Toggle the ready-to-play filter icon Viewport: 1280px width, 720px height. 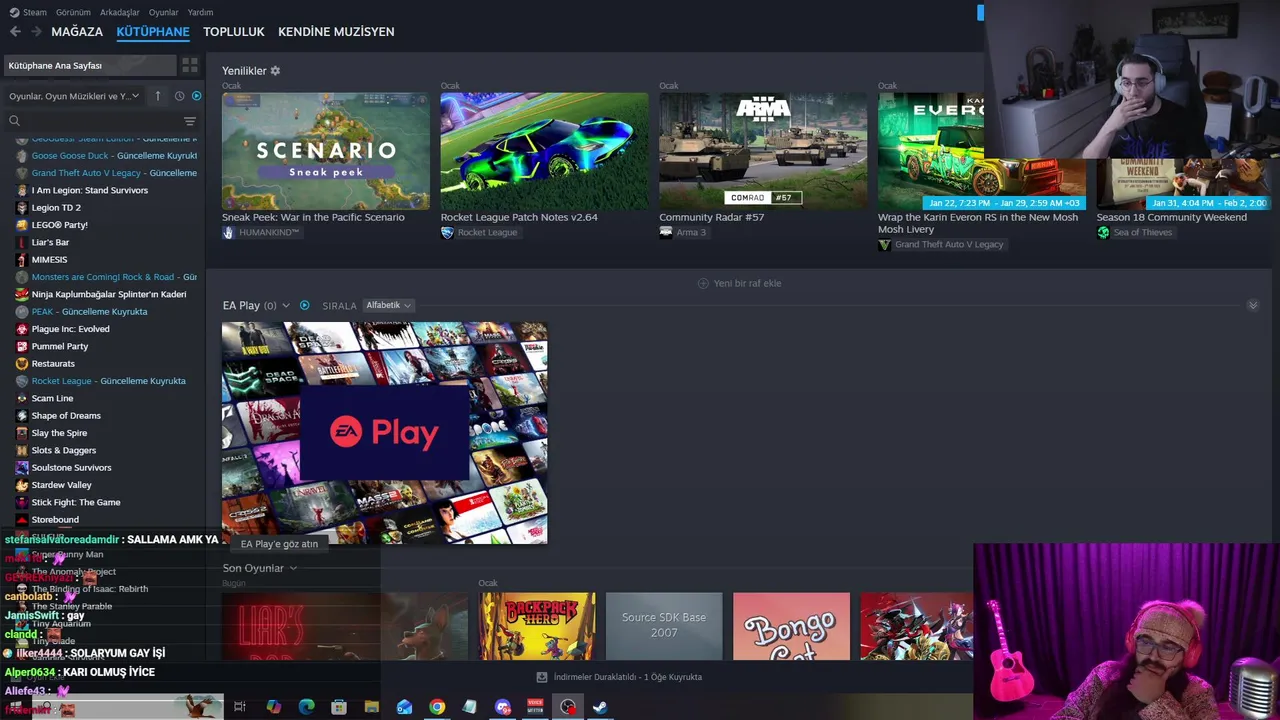(x=196, y=96)
